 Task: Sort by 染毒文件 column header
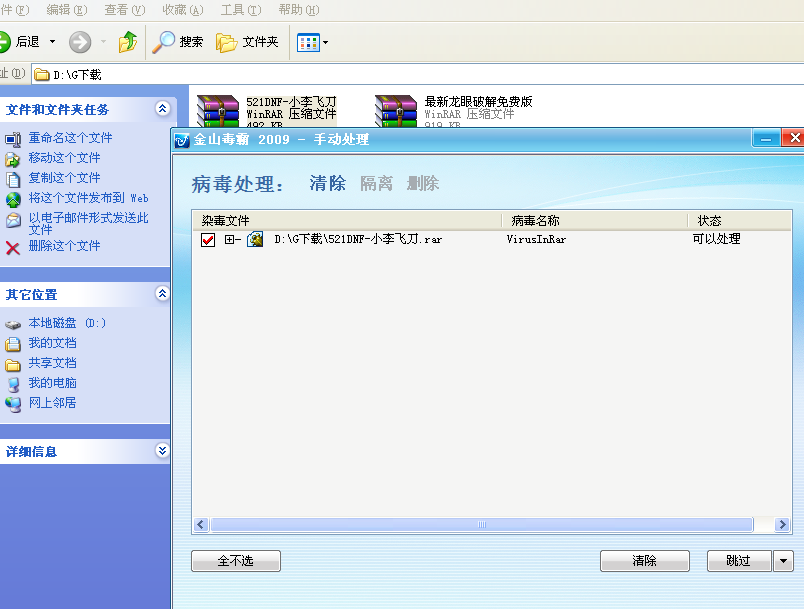point(347,220)
